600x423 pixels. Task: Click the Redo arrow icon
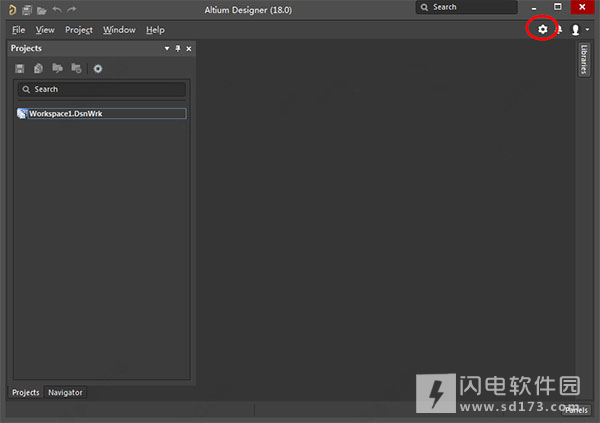(72, 10)
